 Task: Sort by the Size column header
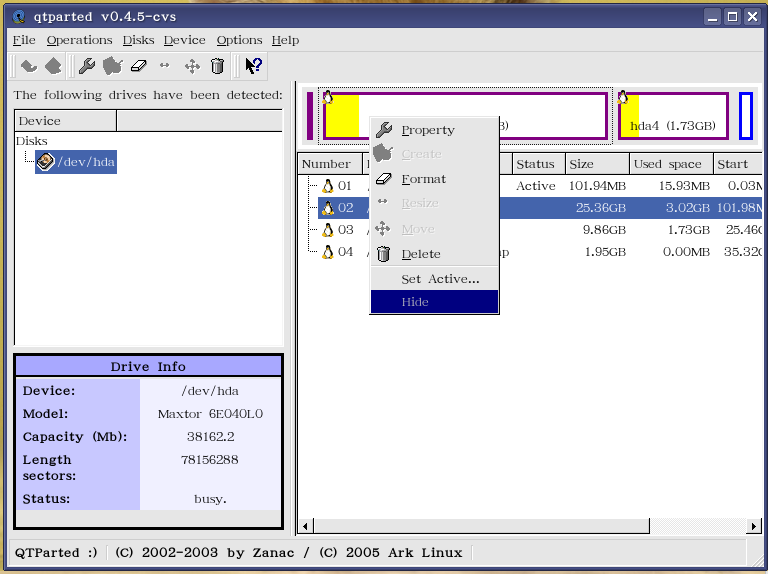pos(597,164)
